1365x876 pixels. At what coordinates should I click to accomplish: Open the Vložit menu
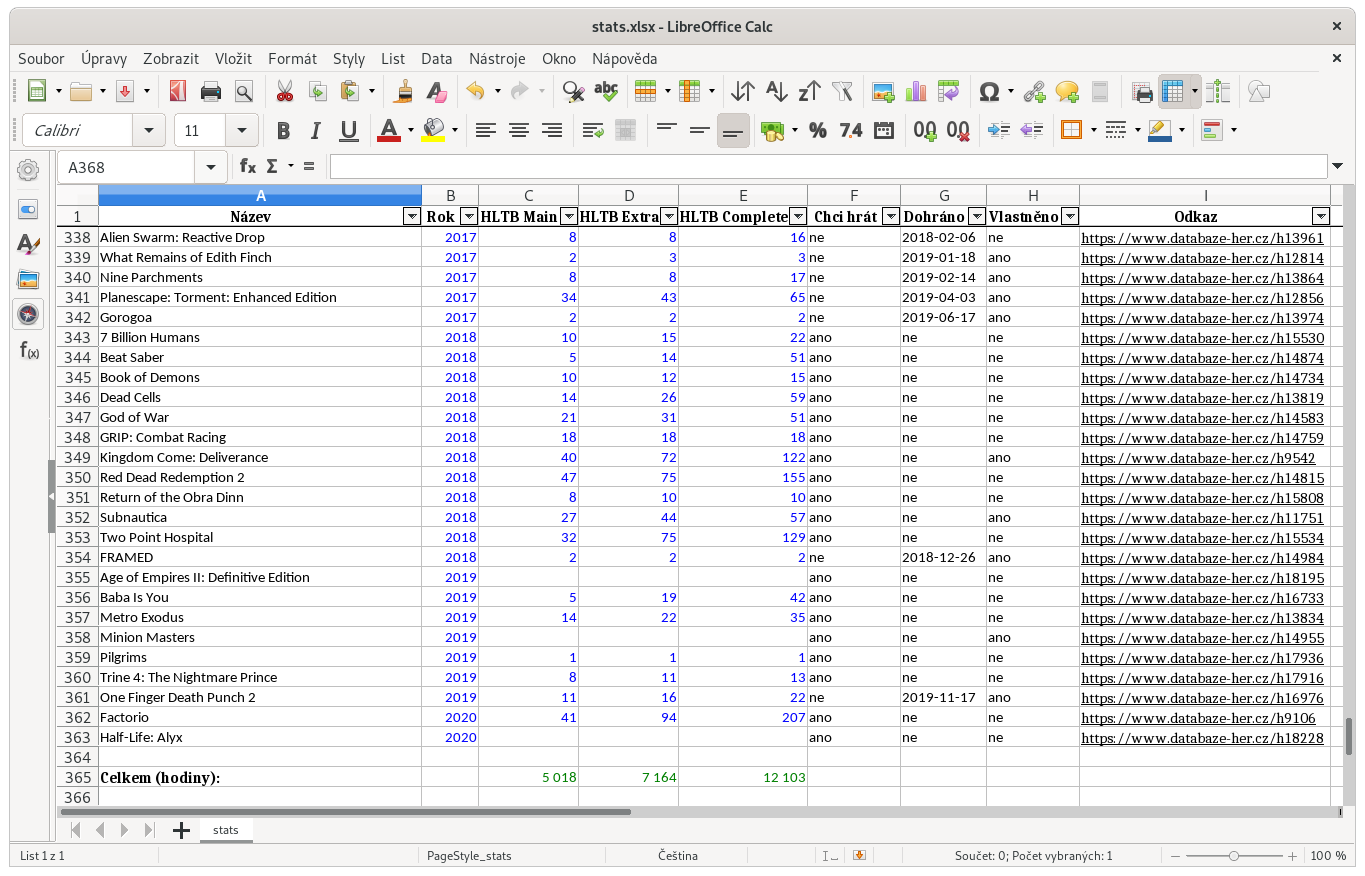(233, 59)
